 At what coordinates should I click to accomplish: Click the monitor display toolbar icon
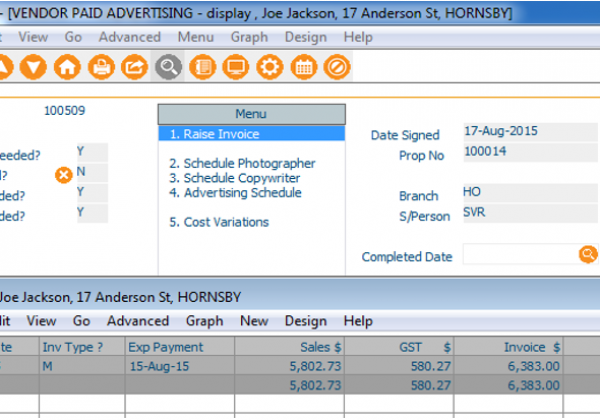pos(236,67)
